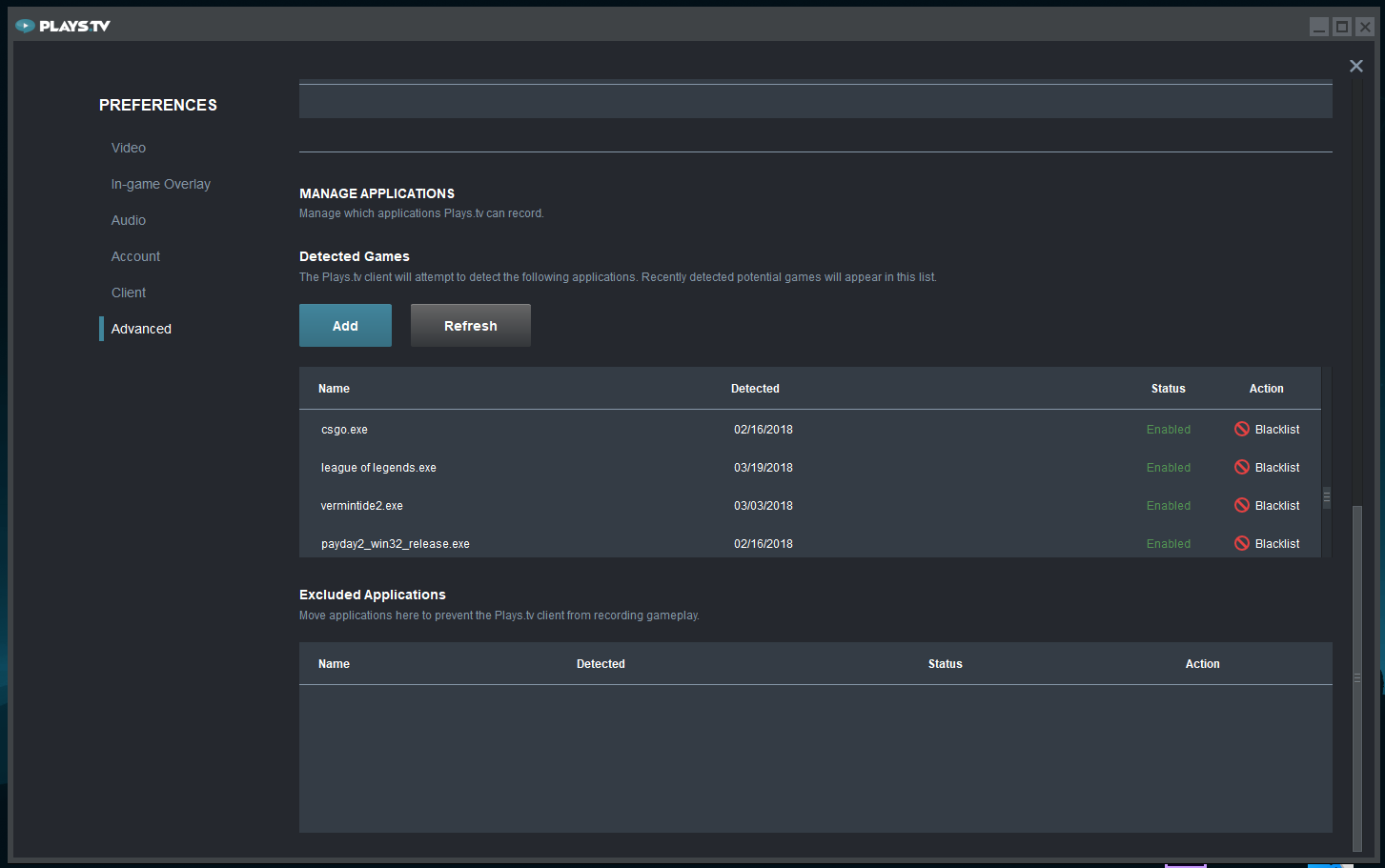Click the 02/16/2018 date for csgo.exe

click(764, 430)
